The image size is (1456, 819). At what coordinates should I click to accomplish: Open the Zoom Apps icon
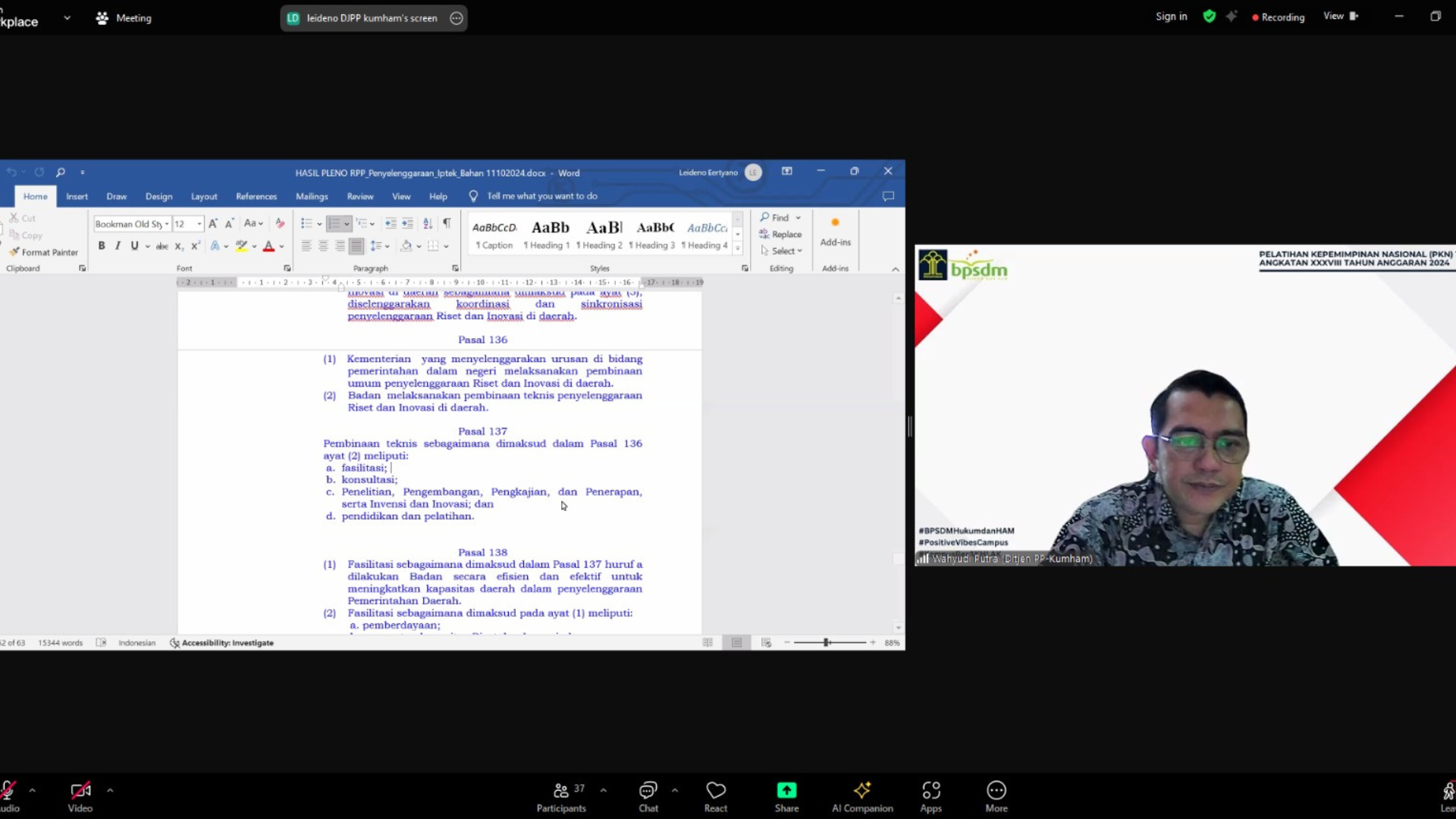click(931, 790)
